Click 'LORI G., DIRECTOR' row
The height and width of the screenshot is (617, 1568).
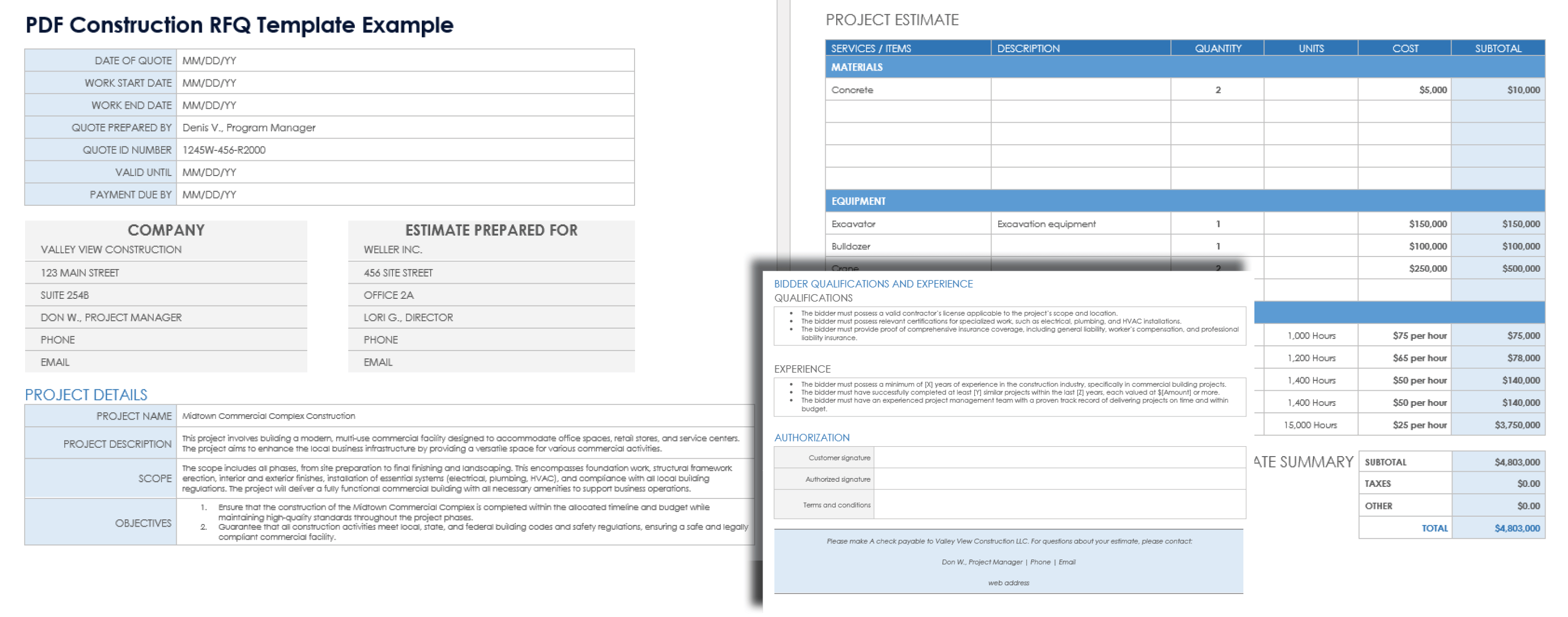point(491,318)
